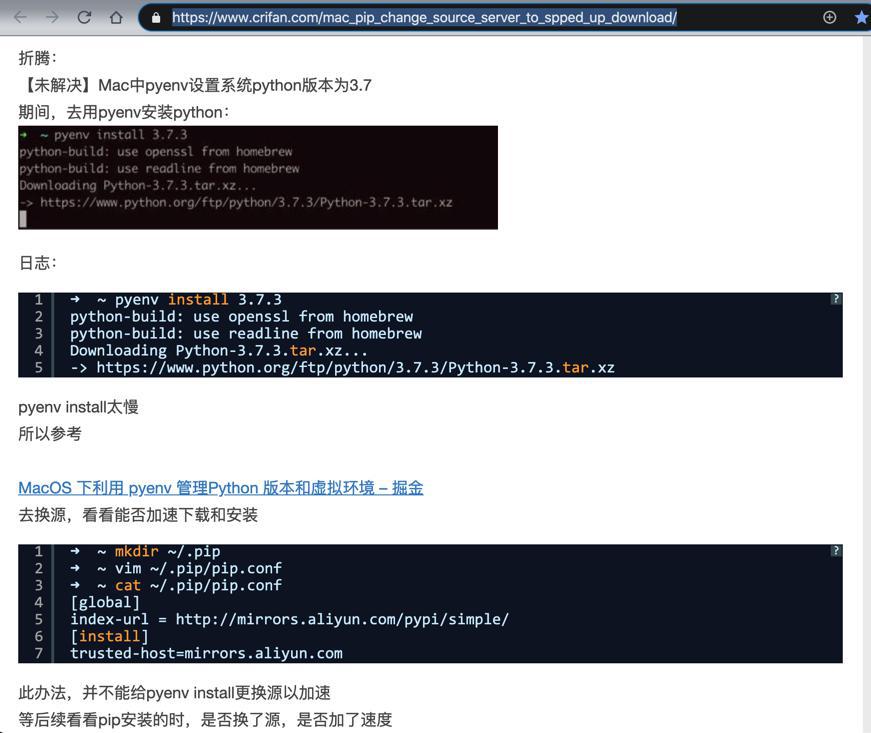
Task: Open the browser home page icon
Action: 116,17
